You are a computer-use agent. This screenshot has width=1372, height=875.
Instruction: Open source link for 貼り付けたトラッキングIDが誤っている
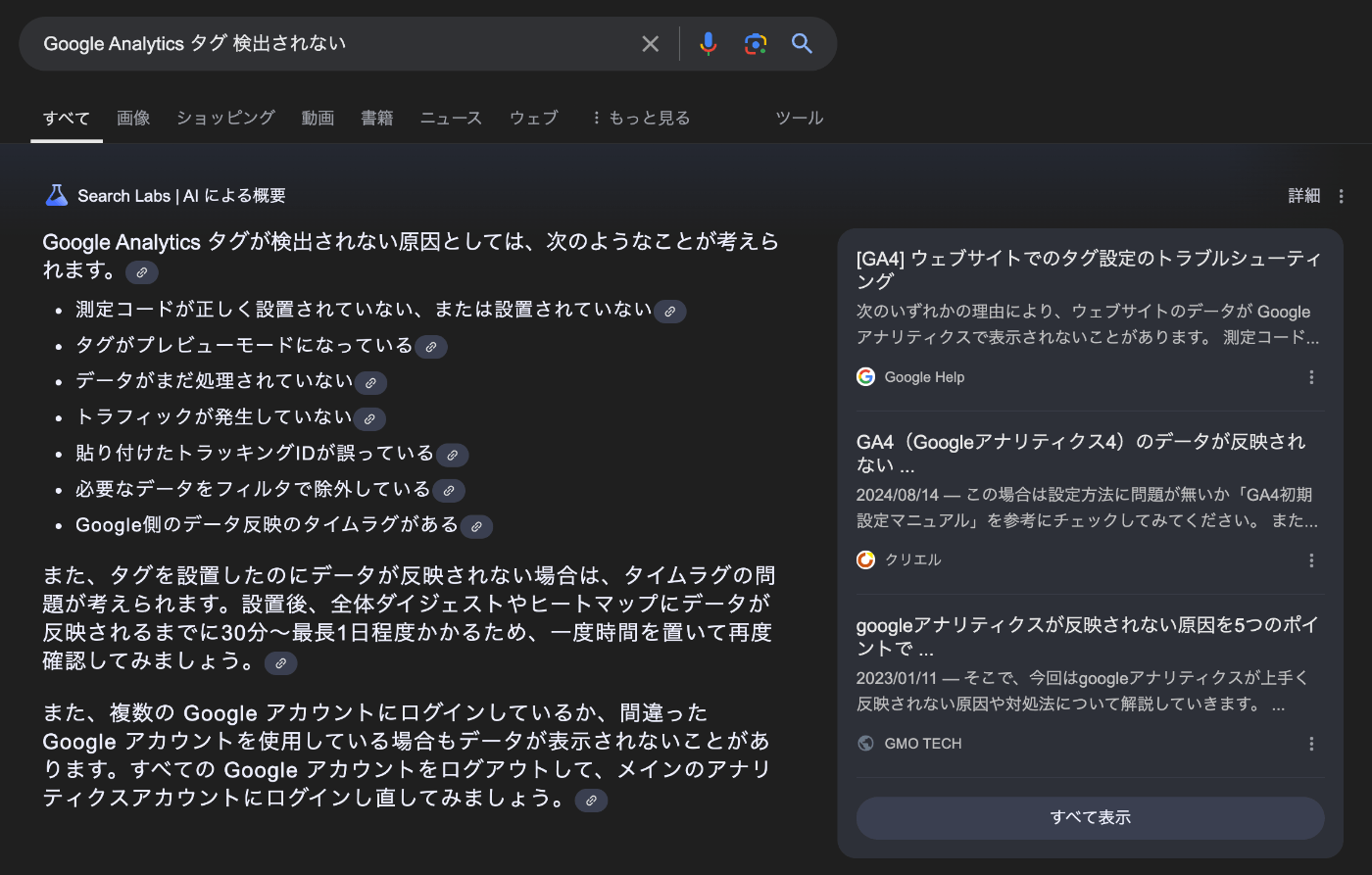click(452, 455)
